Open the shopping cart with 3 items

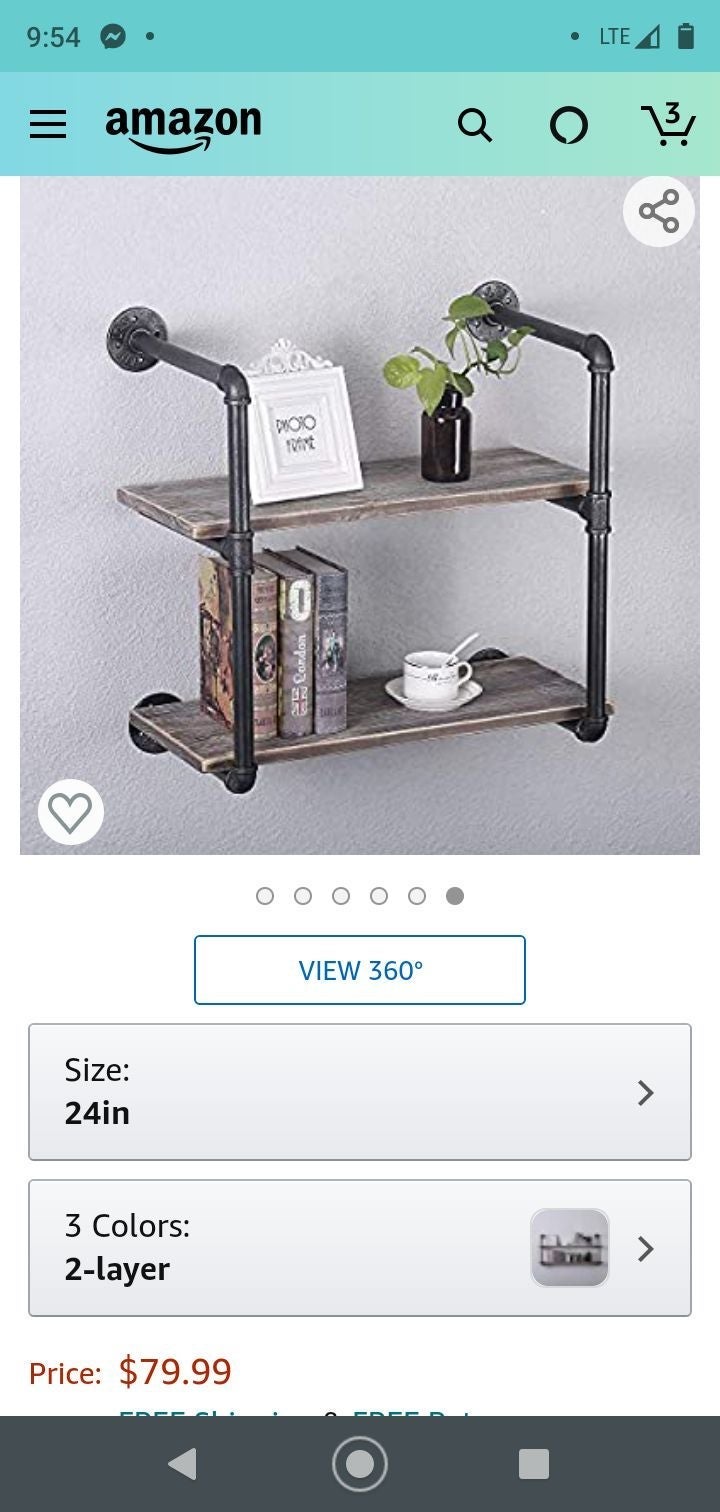(667, 123)
